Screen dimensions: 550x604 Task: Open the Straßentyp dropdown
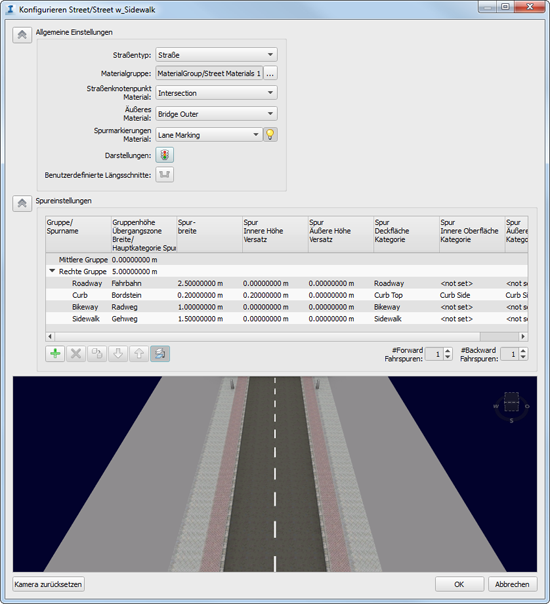click(216, 55)
